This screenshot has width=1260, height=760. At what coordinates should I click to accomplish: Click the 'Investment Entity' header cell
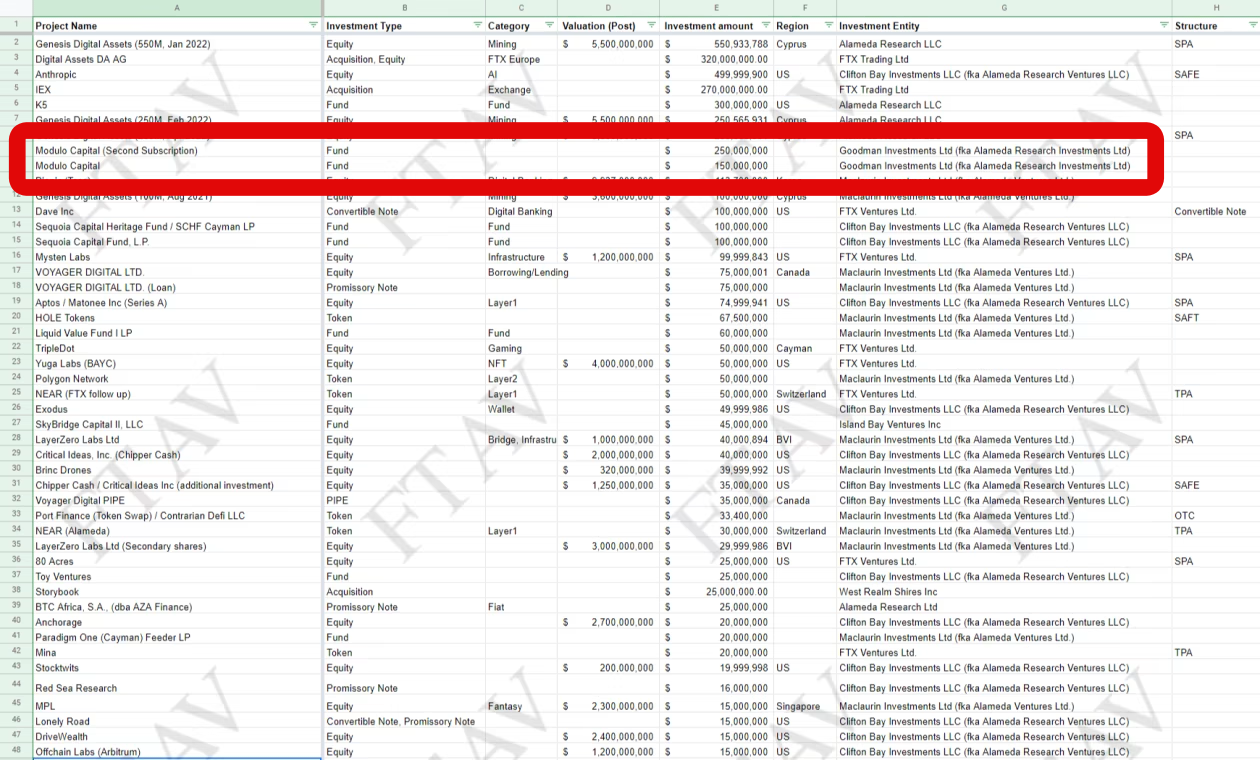pos(1004,25)
